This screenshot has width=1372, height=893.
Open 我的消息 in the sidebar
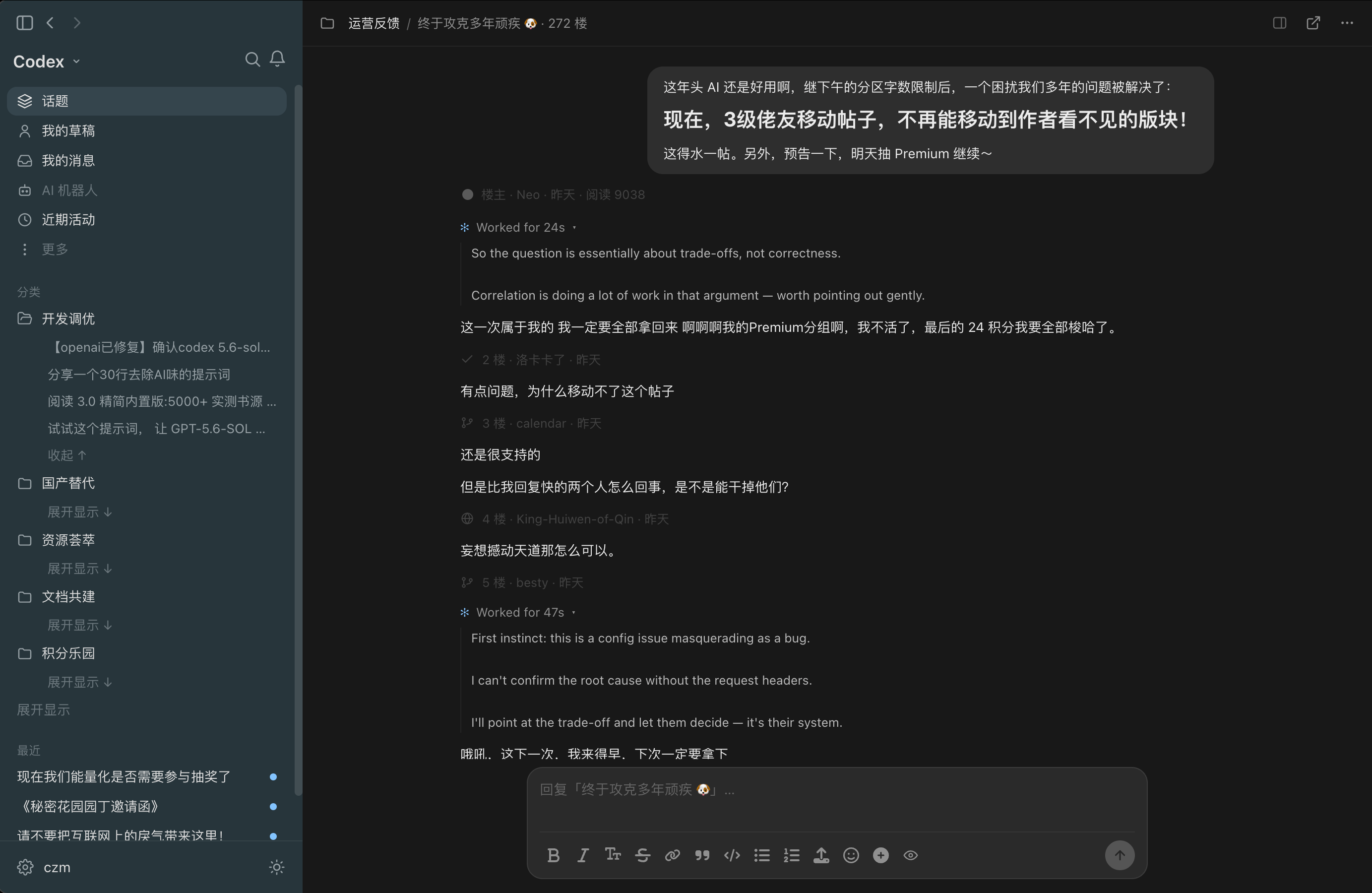[x=146, y=160]
